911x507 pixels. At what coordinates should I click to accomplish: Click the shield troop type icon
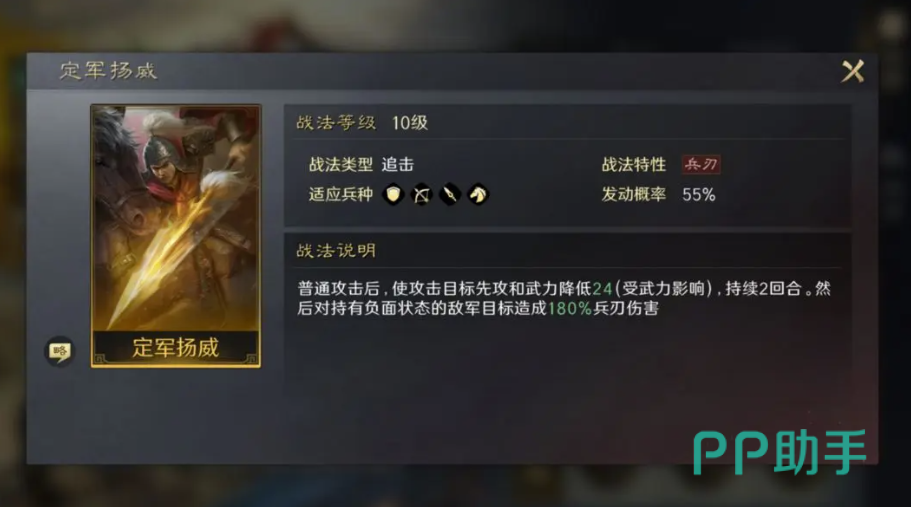[393, 195]
